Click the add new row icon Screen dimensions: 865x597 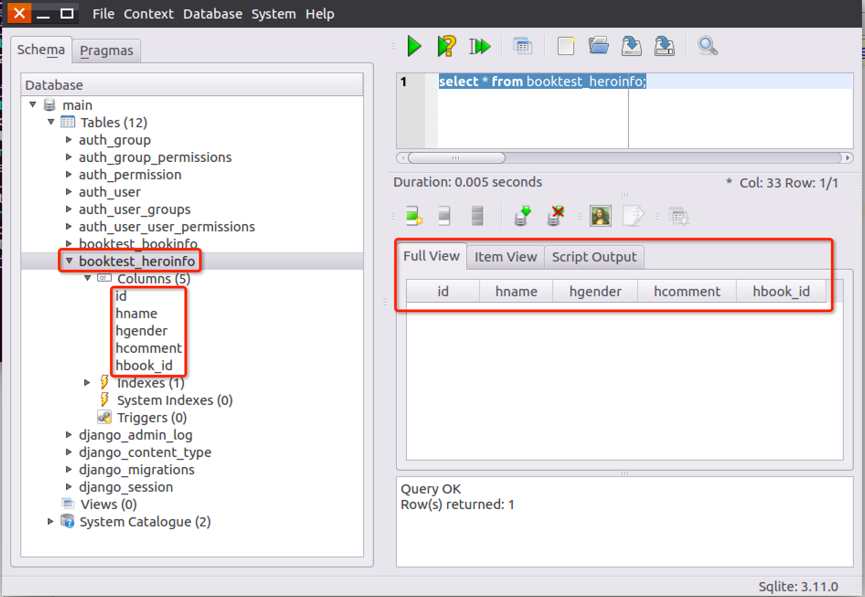pyautogui.click(x=413, y=215)
